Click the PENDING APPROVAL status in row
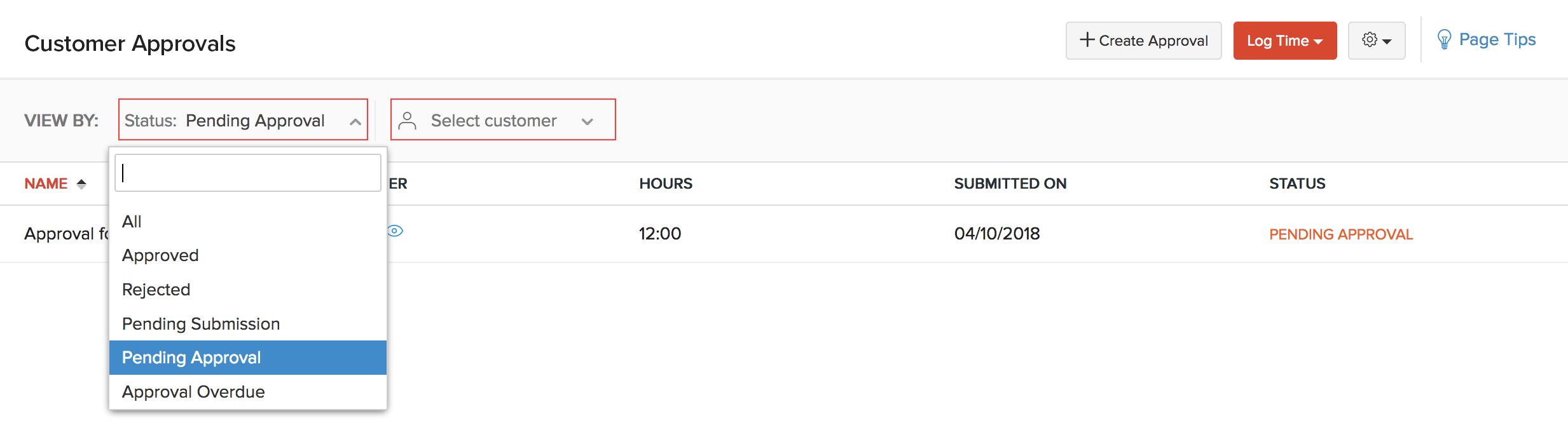 coord(1340,234)
